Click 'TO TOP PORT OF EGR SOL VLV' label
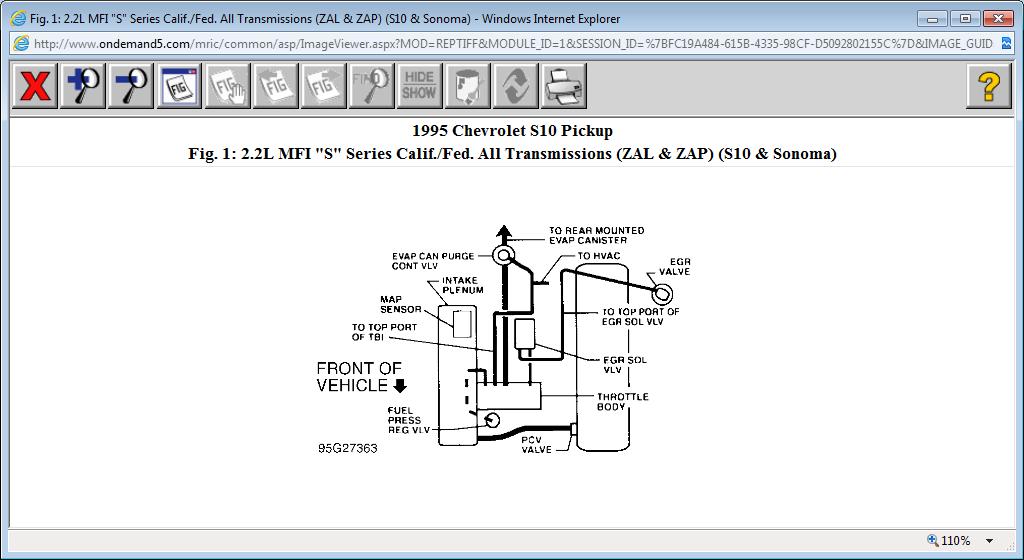The width and height of the screenshot is (1024, 560). 640,317
